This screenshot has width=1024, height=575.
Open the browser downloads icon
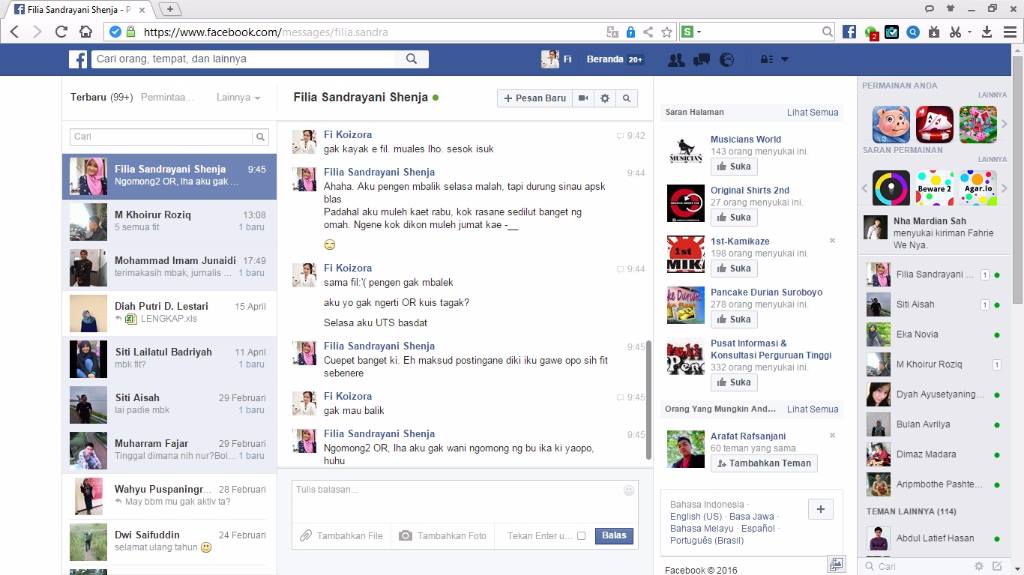tap(987, 31)
